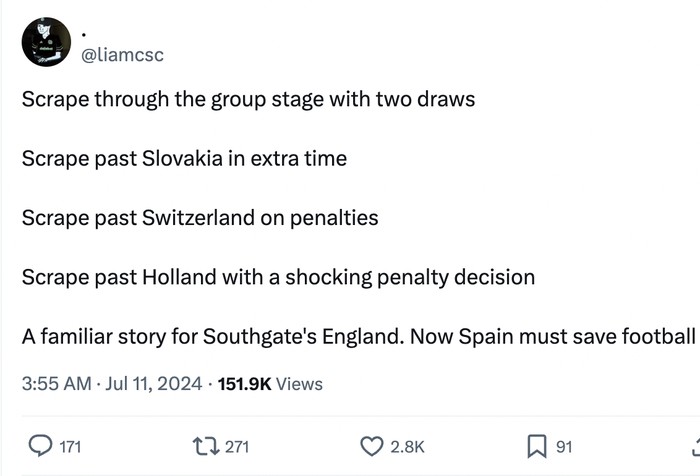Click the display name above the handle
The width and height of the screenshot is (700, 476).
click(x=84, y=31)
